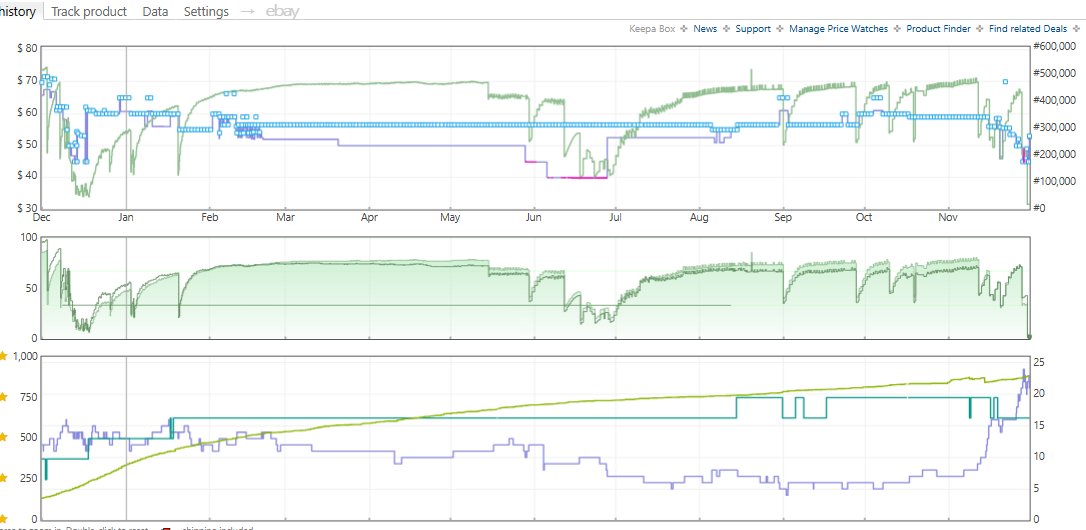Click the $ 50 price axis label
Image resolution: width=1086 pixels, height=530 pixels.
[28, 144]
